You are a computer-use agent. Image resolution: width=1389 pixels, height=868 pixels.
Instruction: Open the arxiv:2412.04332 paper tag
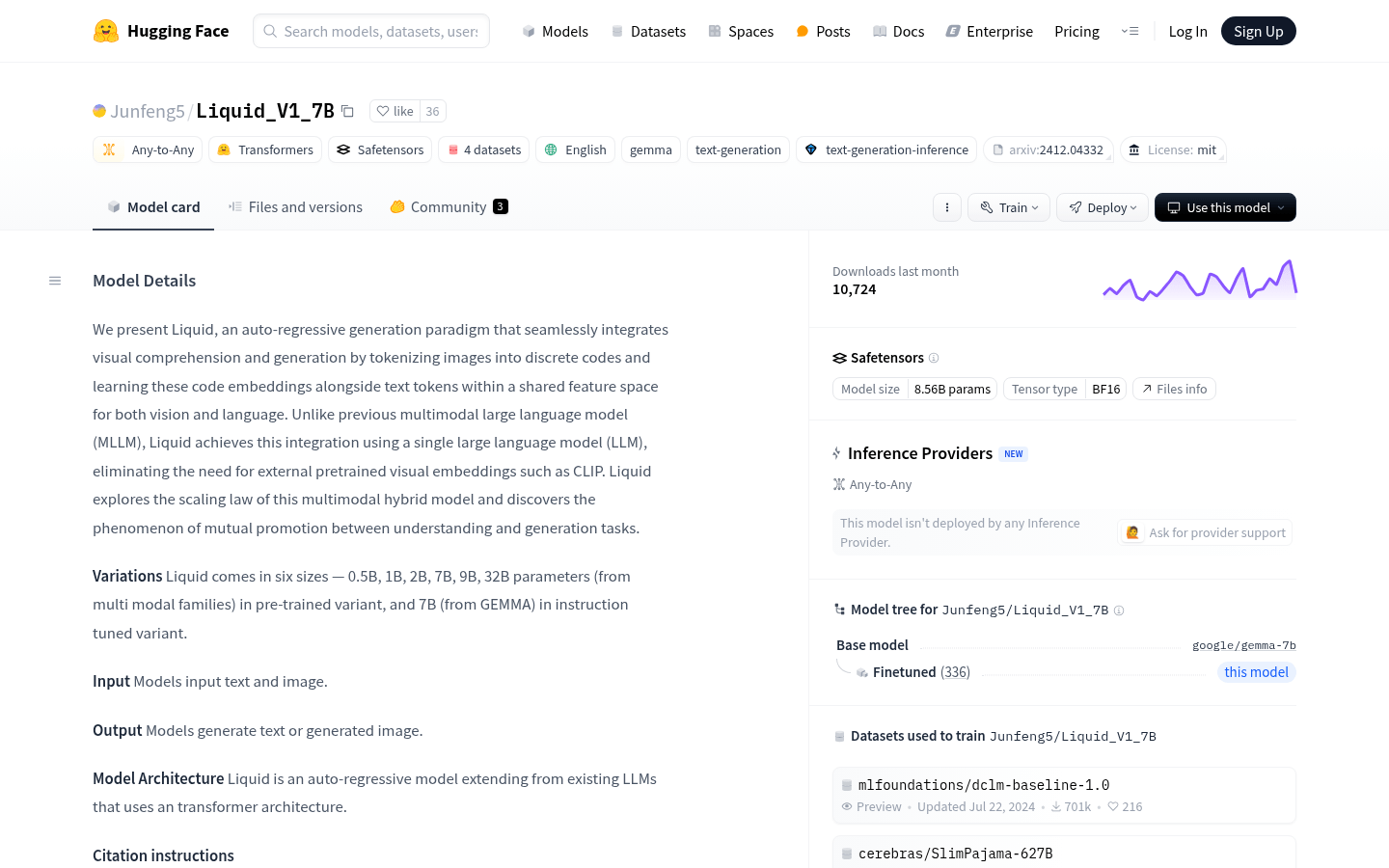pyautogui.click(x=1048, y=149)
